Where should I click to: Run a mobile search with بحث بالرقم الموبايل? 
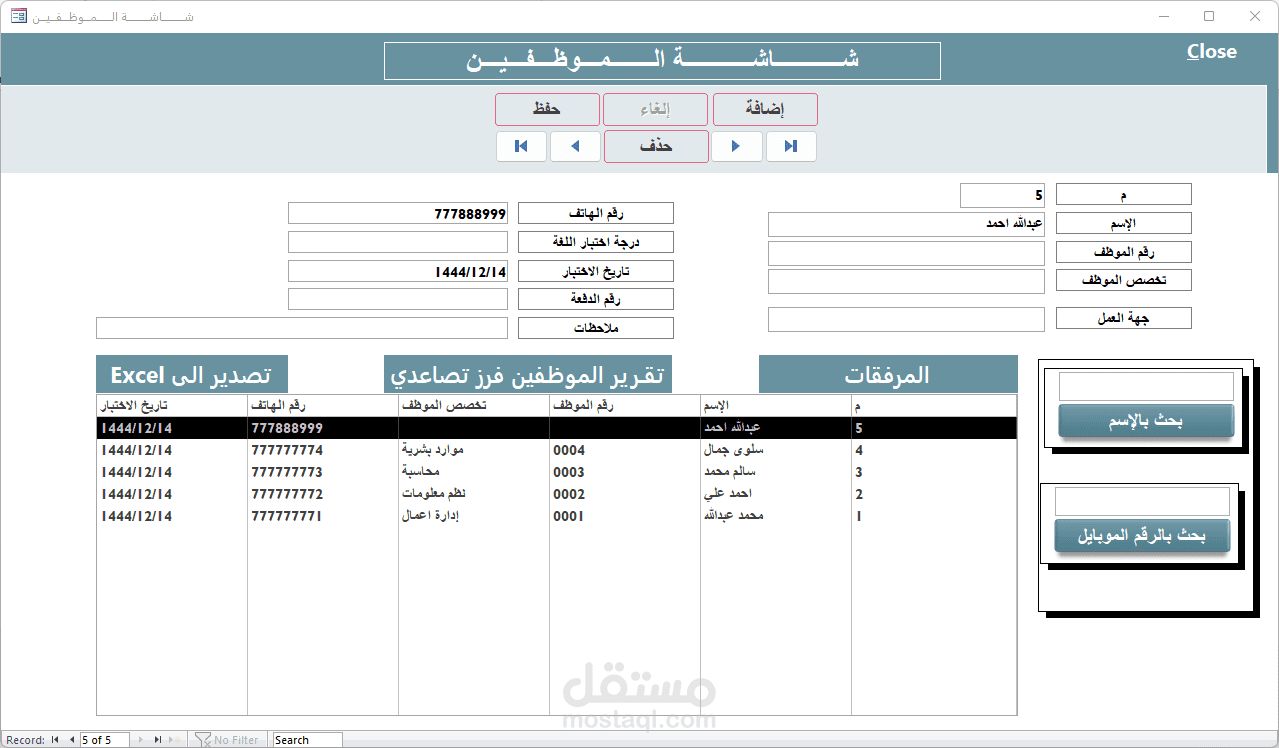click(1141, 535)
